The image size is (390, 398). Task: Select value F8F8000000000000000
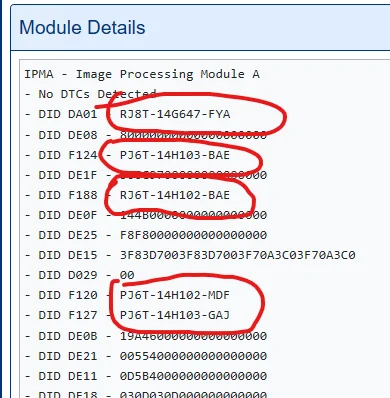tap(193, 235)
